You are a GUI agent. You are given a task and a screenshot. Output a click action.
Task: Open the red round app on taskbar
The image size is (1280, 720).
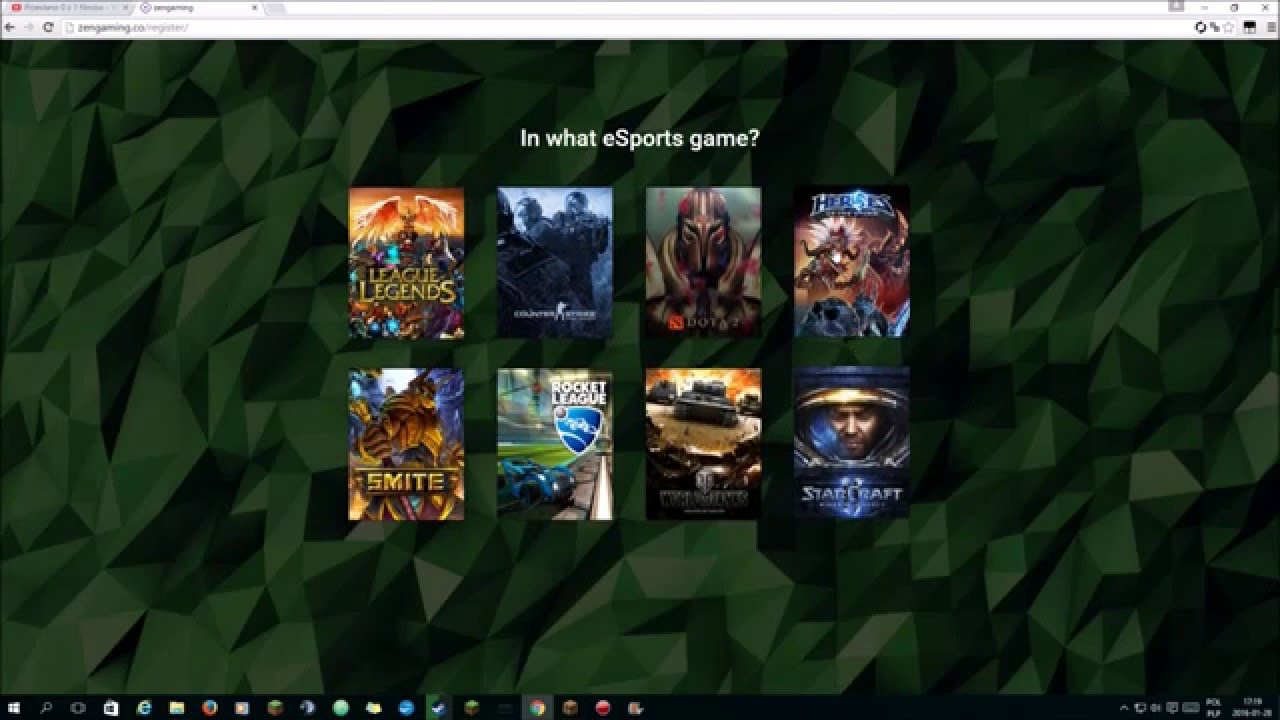602,707
